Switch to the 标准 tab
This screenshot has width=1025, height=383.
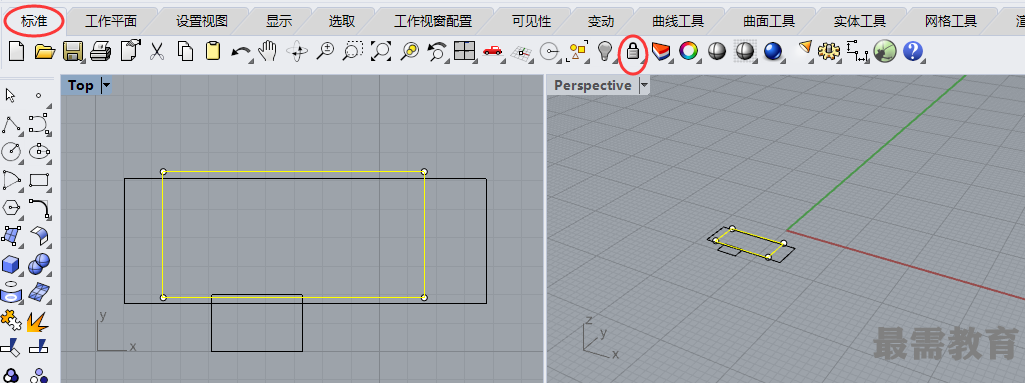coord(34,22)
